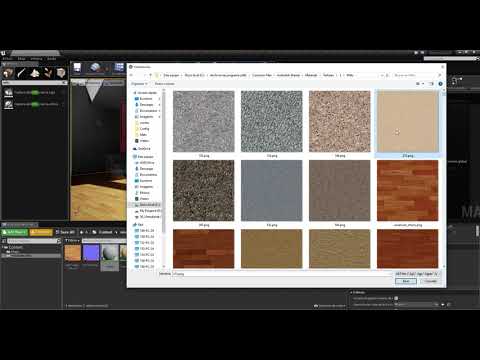Toggle the sources panel icon beside folder search
480x360 pixels.
click(4, 241)
